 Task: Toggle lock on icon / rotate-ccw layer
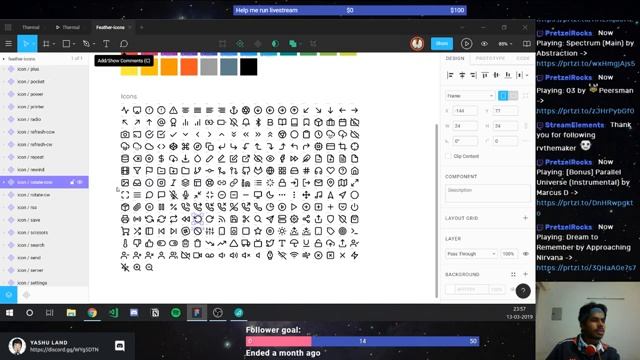click(x=72, y=182)
